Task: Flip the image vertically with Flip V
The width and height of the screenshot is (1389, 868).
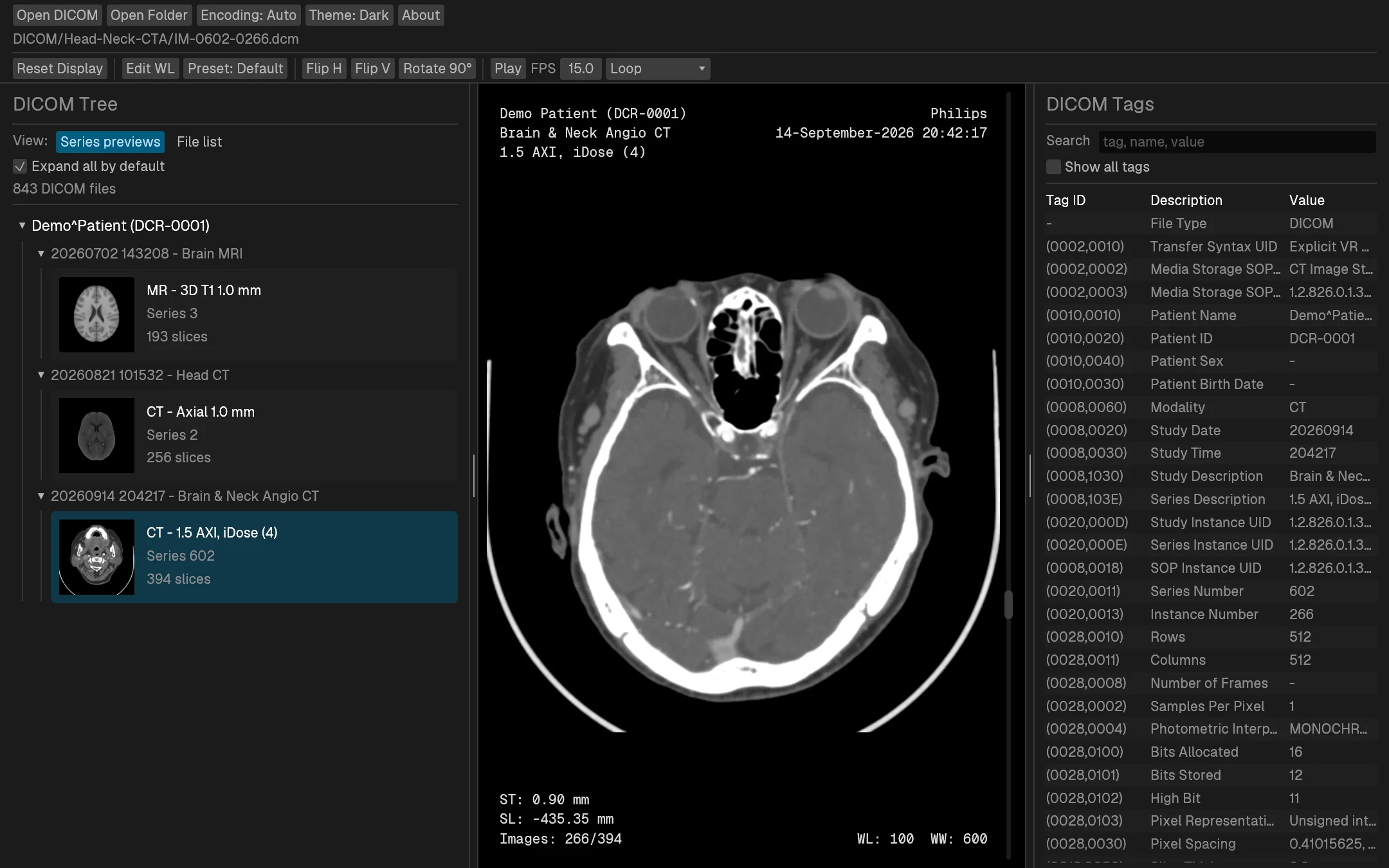Action: [x=372, y=68]
